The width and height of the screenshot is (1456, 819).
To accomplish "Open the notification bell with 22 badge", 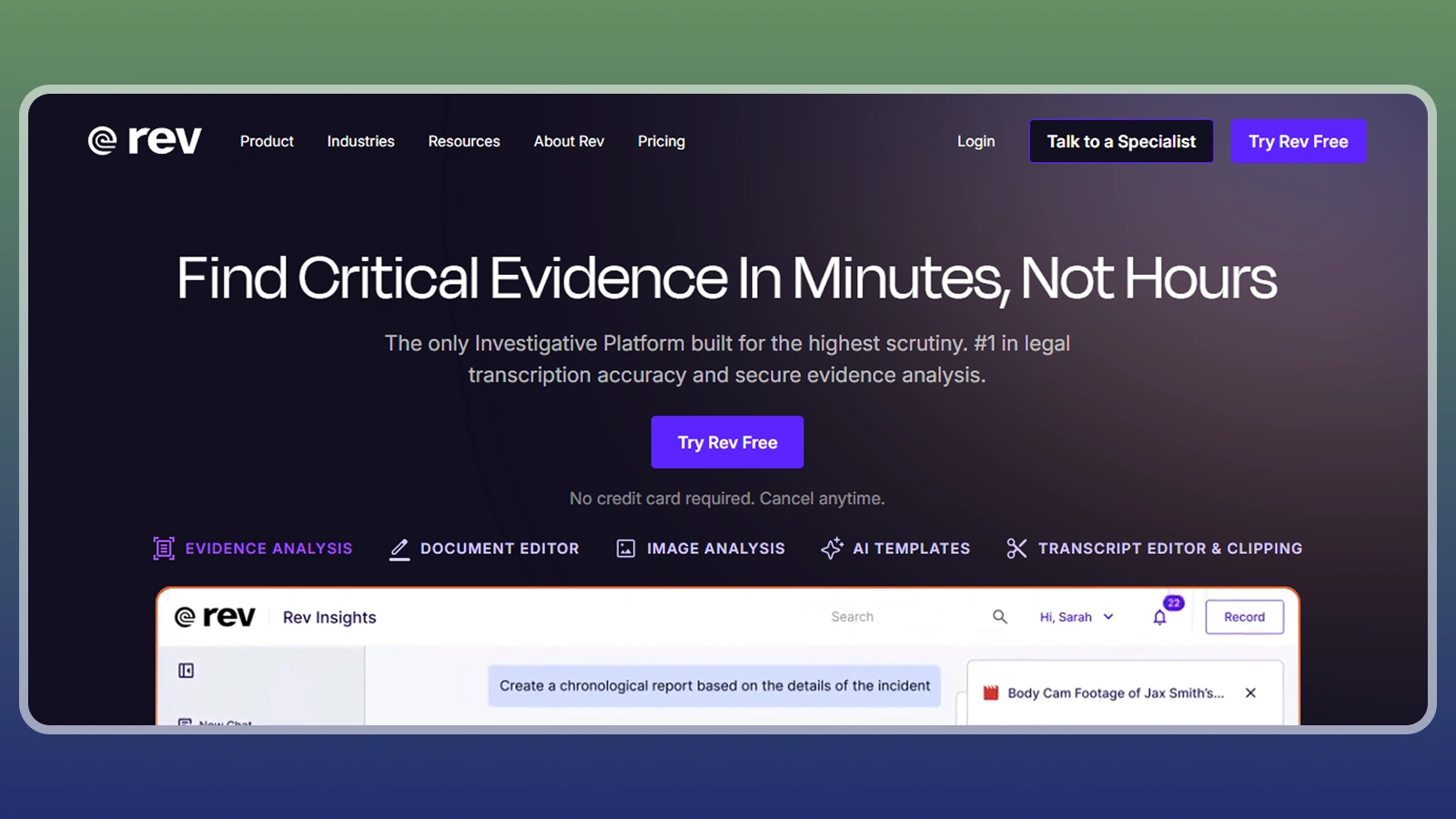I will click(1160, 617).
